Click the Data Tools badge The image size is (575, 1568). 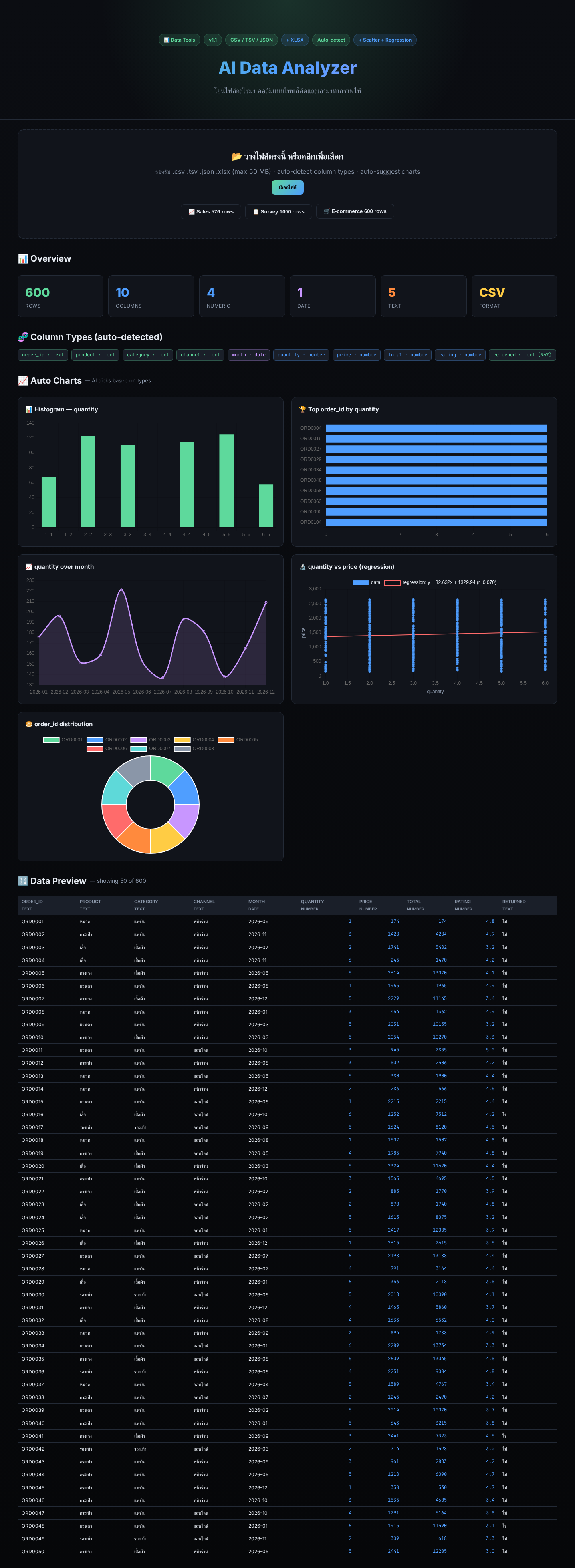180,40
